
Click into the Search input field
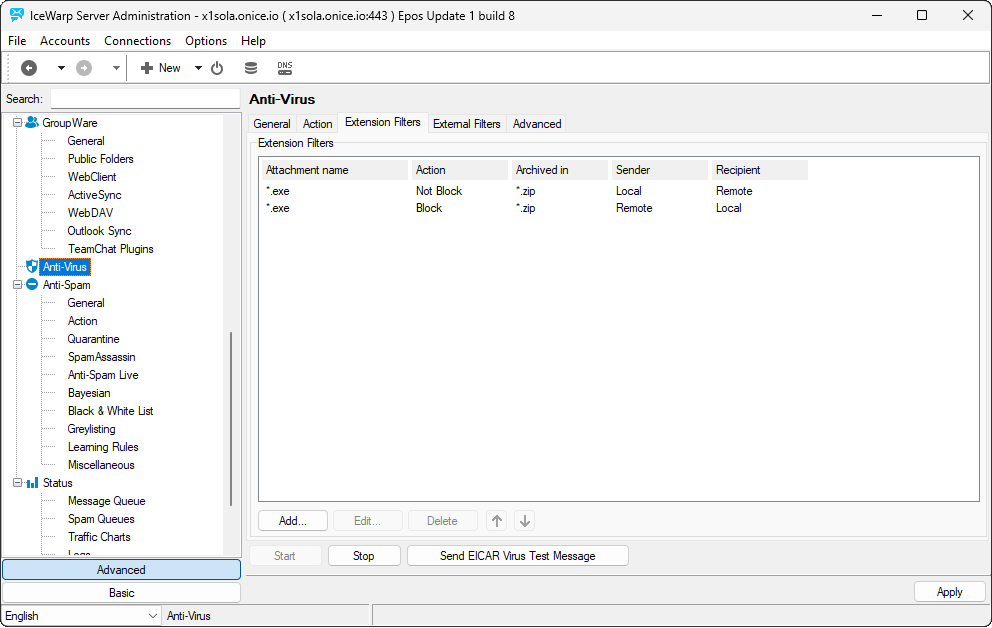coord(145,99)
